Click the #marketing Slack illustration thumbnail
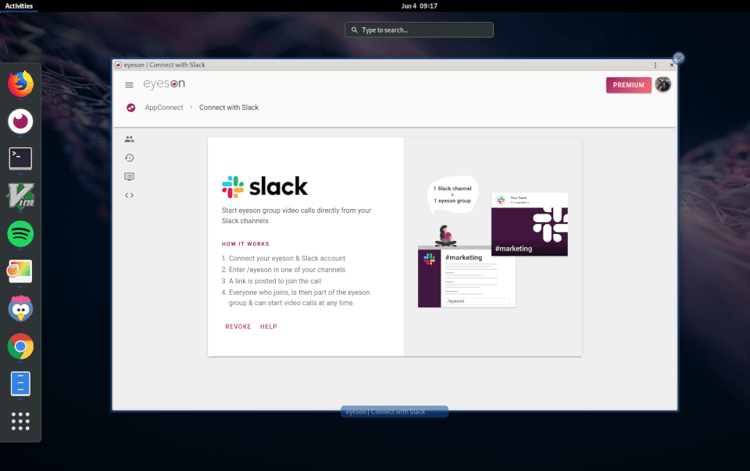Screen dimensions: 750x471 click(529, 224)
